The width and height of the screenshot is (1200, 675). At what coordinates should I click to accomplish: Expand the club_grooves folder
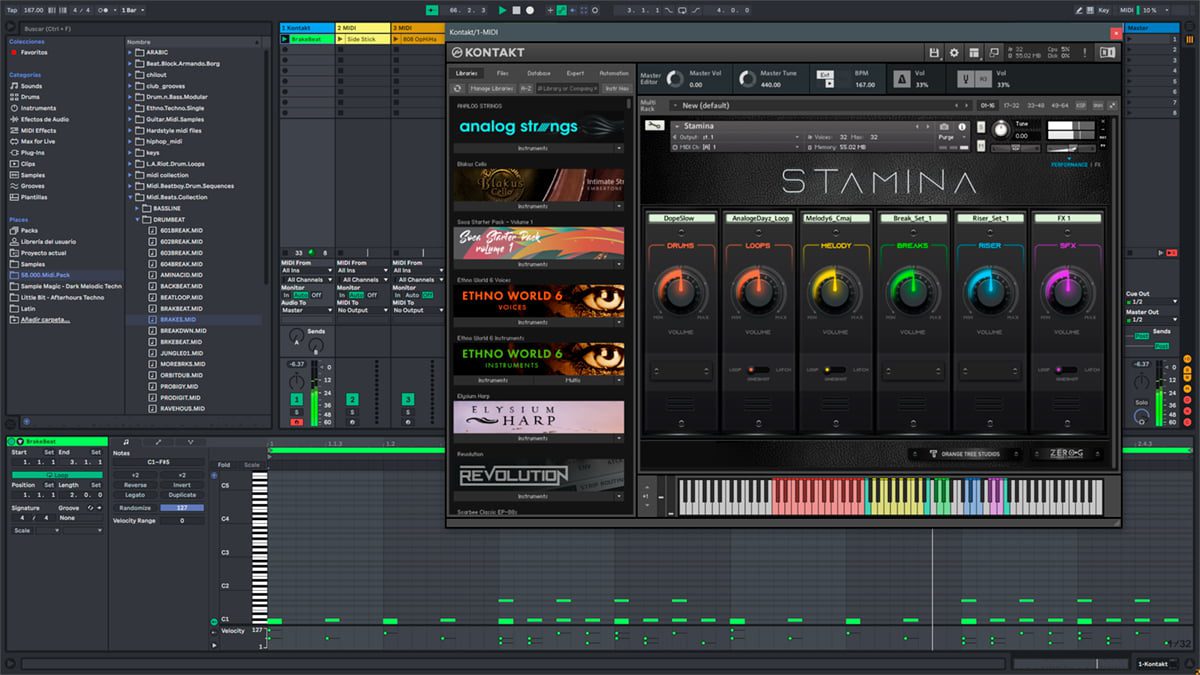[131, 86]
